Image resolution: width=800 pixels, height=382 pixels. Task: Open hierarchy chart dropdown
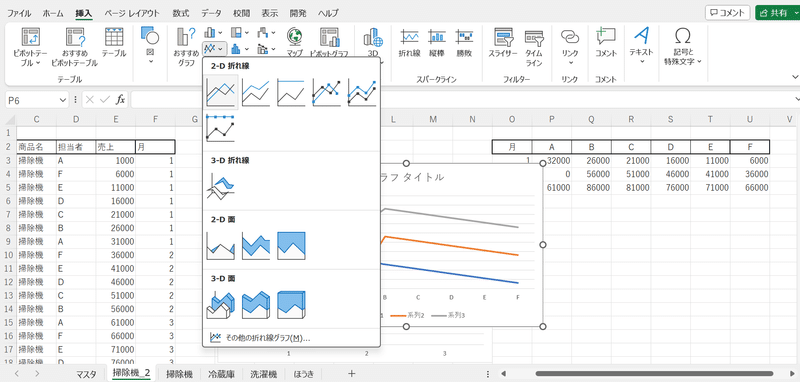coord(240,33)
